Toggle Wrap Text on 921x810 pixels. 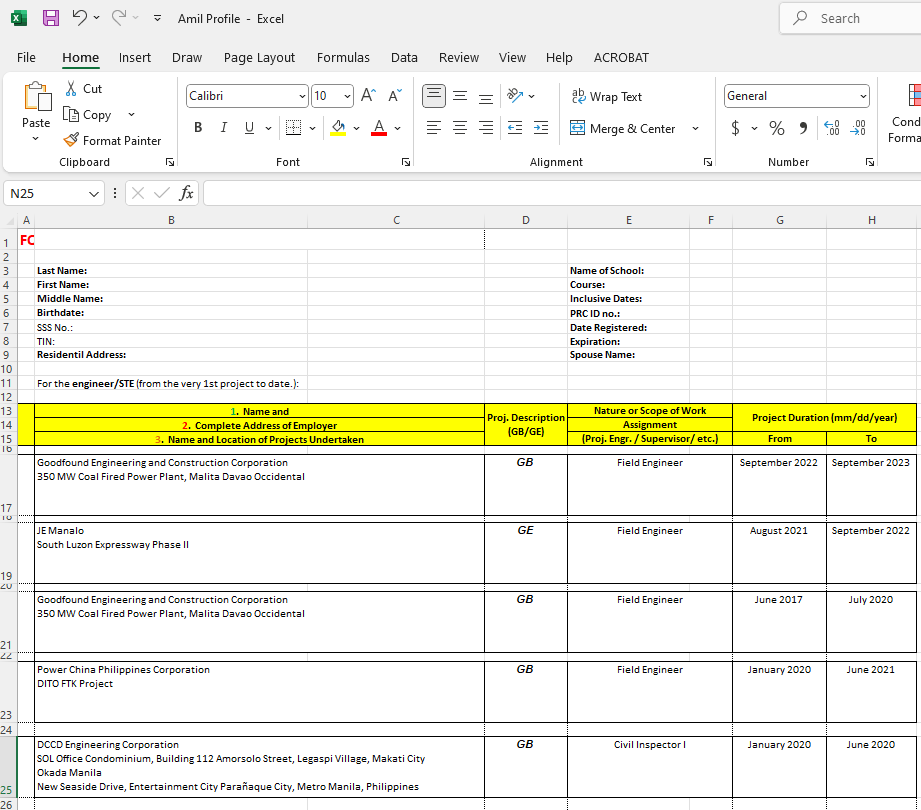click(606, 97)
